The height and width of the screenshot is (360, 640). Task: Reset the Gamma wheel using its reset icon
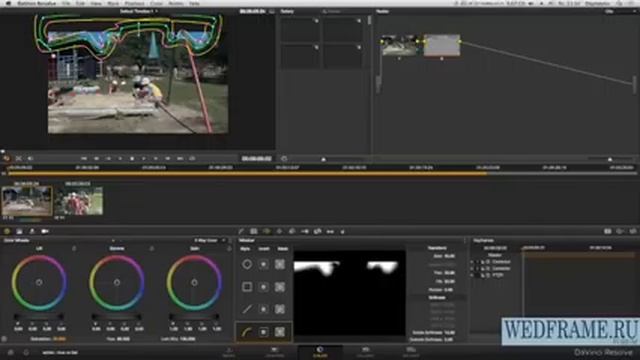pyautogui.click(x=151, y=249)
